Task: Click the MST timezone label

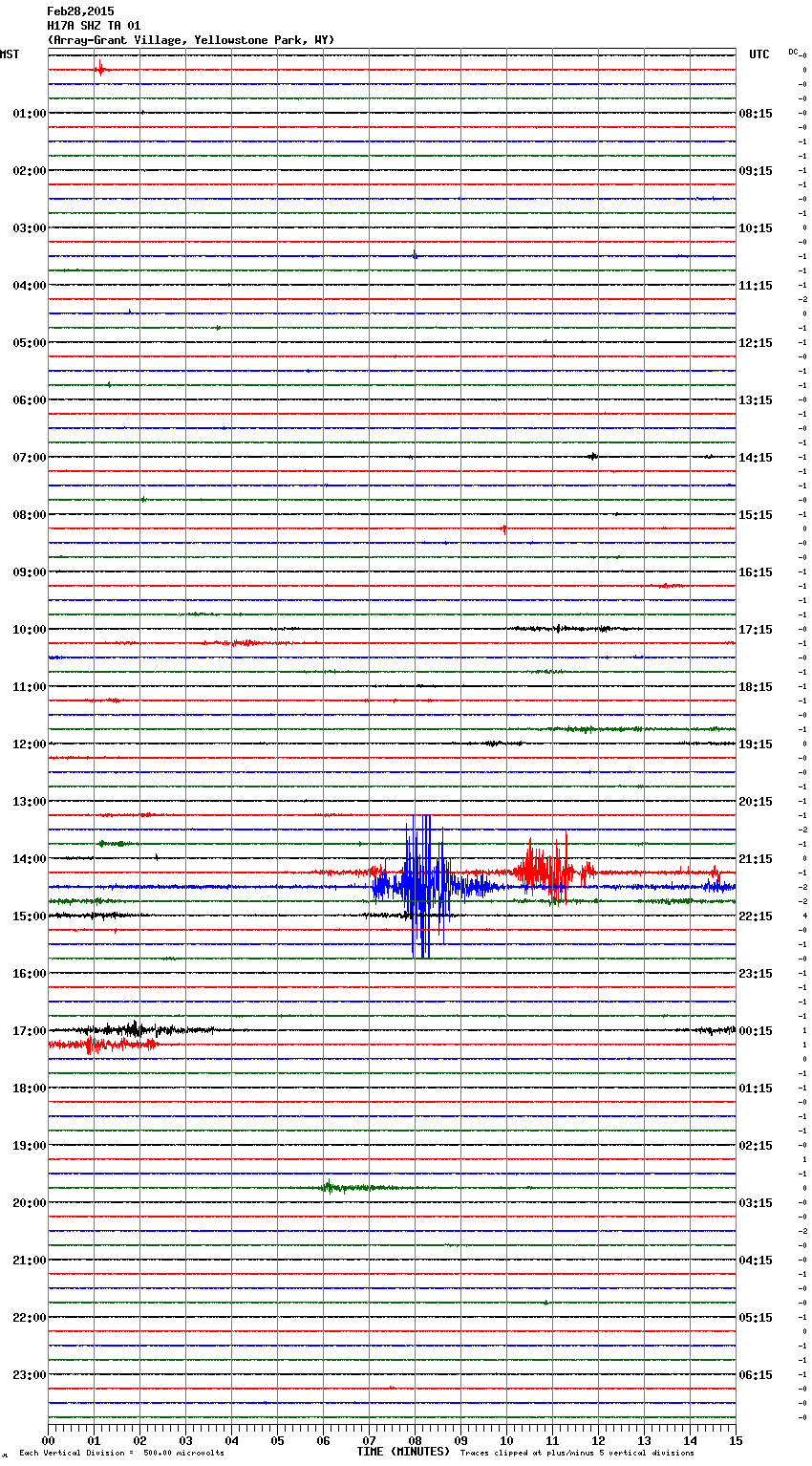Action: pos(10,54)
